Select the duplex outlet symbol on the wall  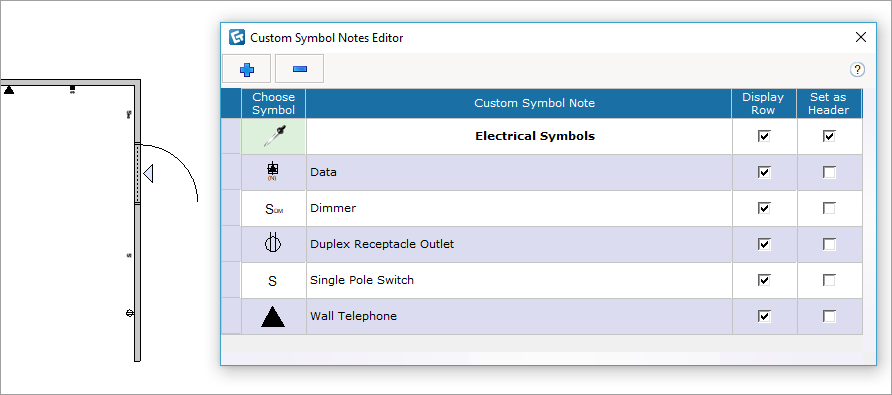(x=130, y=312)
